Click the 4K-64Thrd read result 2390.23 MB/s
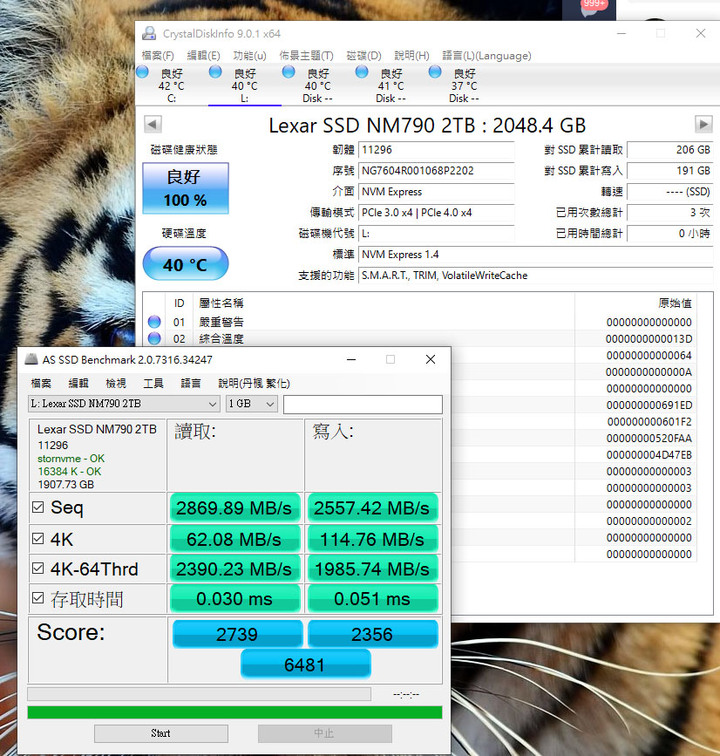720x756 pixels. tap(234, 569)
